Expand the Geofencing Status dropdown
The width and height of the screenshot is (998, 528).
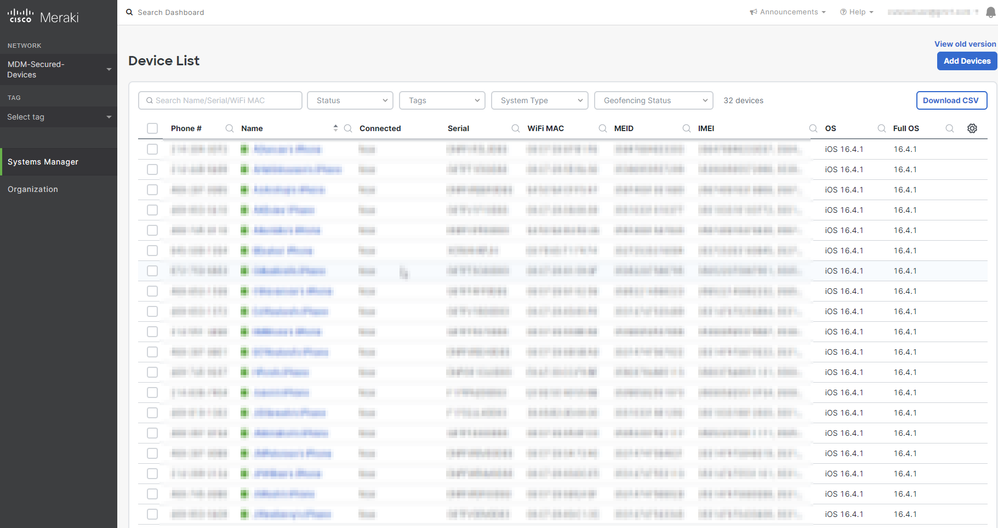(653, 100)
